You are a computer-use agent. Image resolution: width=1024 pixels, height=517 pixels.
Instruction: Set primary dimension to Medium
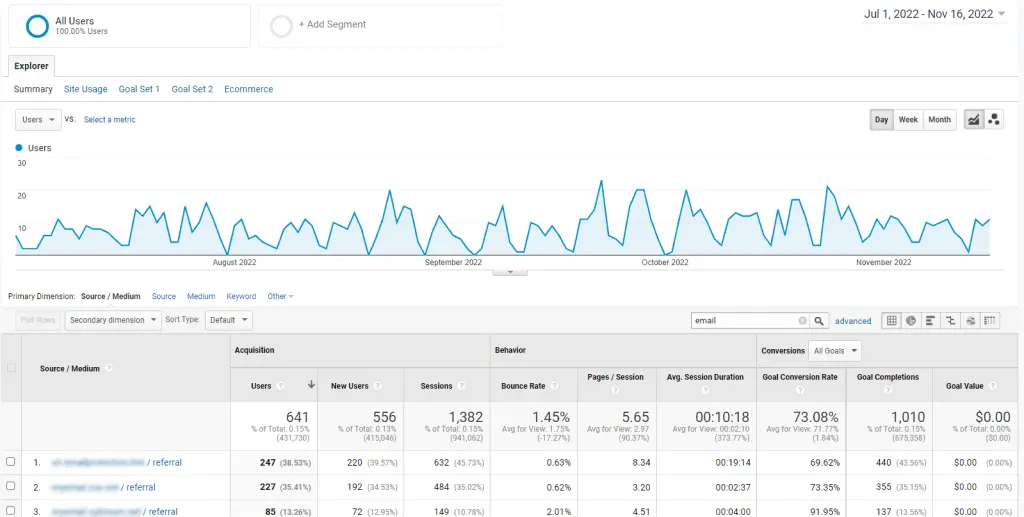(x=201, y=296)
